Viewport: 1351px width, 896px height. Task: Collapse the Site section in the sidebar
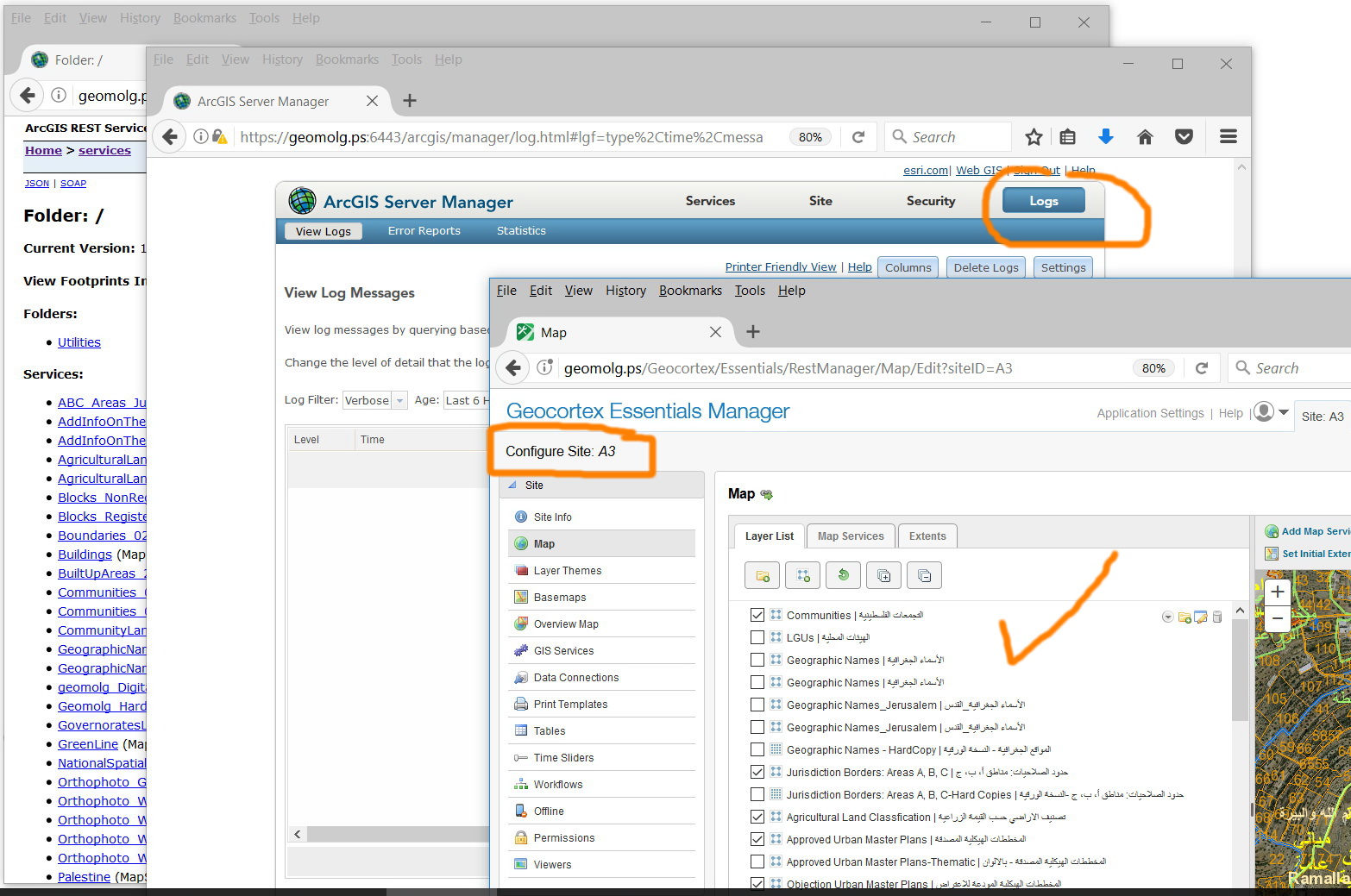point(512,486)
